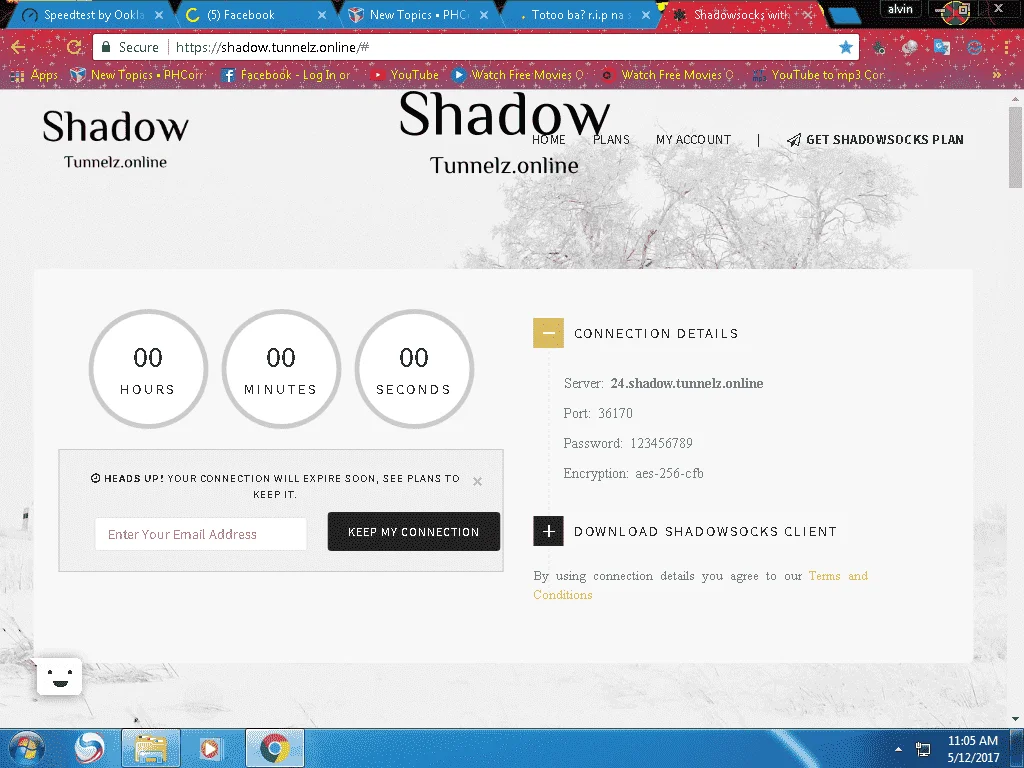Click the Shadow Tunnelz.online logo at left

[x=116, y=138]
